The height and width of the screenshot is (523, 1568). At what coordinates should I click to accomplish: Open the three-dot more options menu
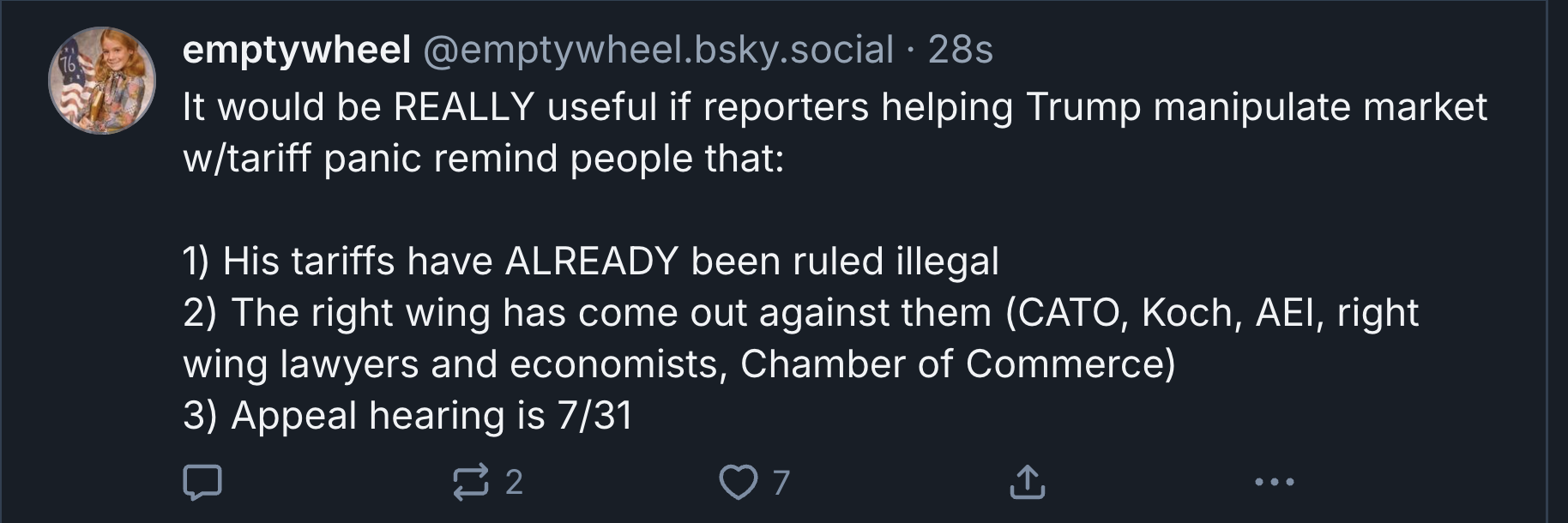(1274, 482)
